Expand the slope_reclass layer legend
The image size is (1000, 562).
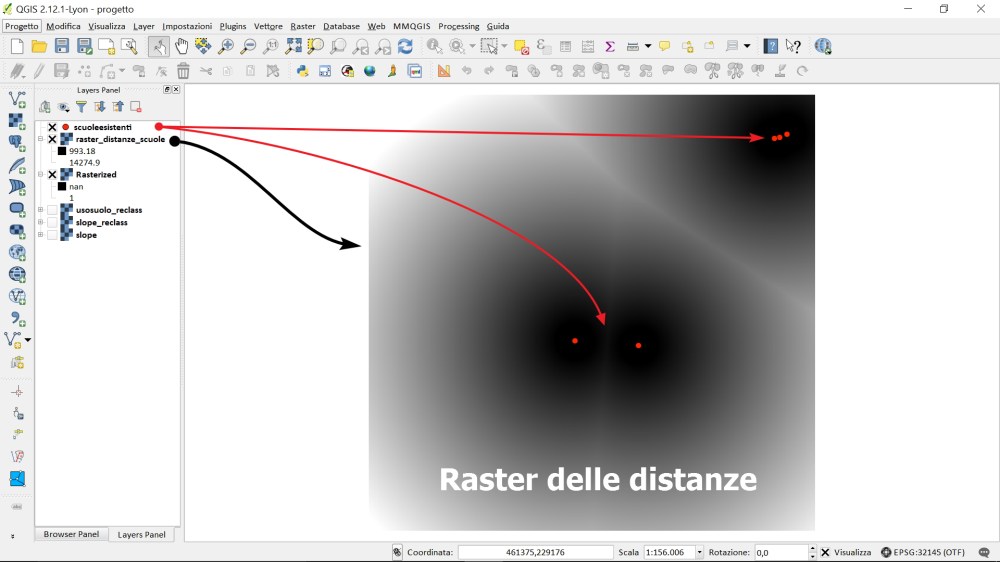(41, 223)
